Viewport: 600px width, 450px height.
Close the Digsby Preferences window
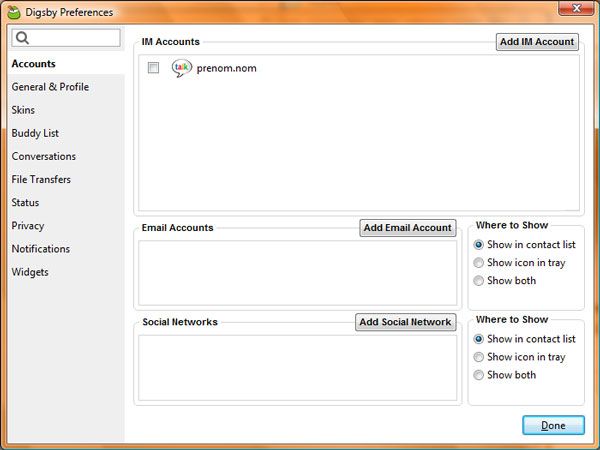(576, 8)
